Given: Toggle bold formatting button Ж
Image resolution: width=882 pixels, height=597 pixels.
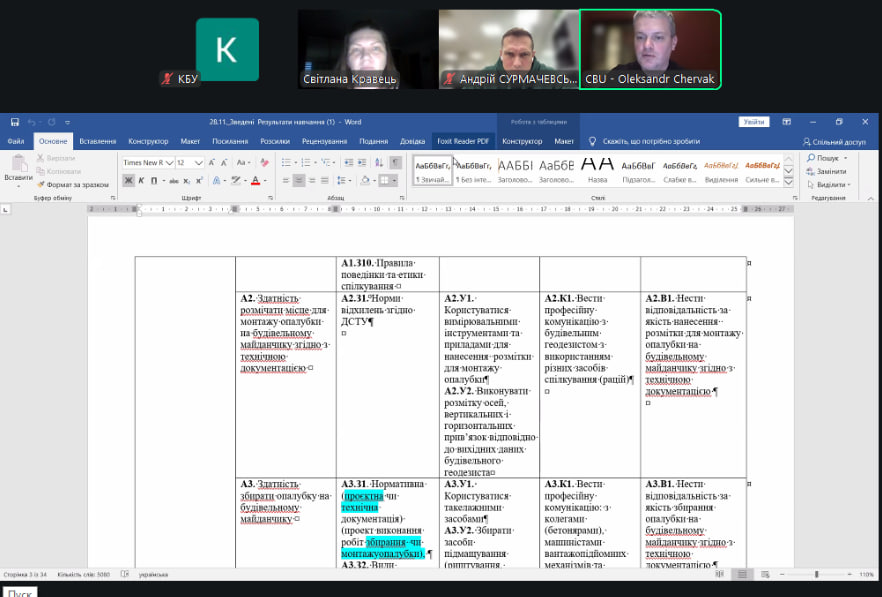Looking at the screenshot, I should click(128, 180).
